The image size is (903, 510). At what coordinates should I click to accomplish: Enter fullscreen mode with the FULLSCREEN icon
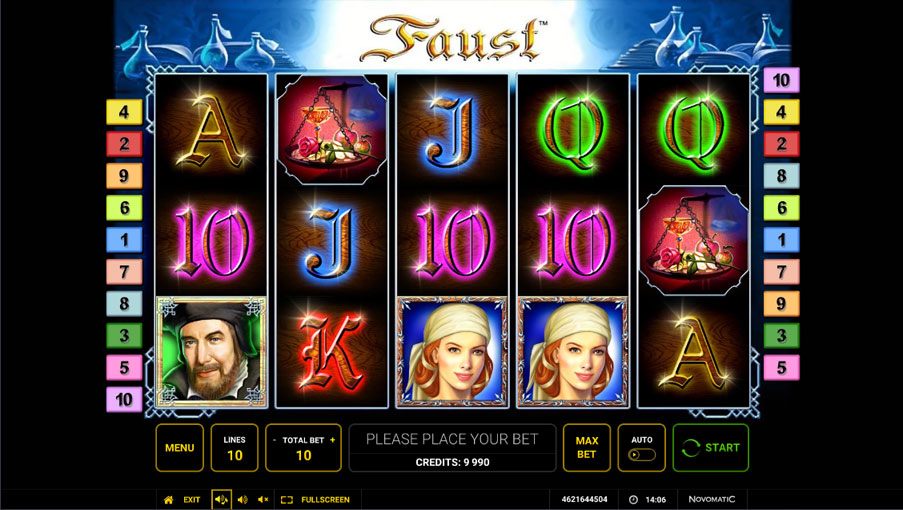(x=287, y=500)
